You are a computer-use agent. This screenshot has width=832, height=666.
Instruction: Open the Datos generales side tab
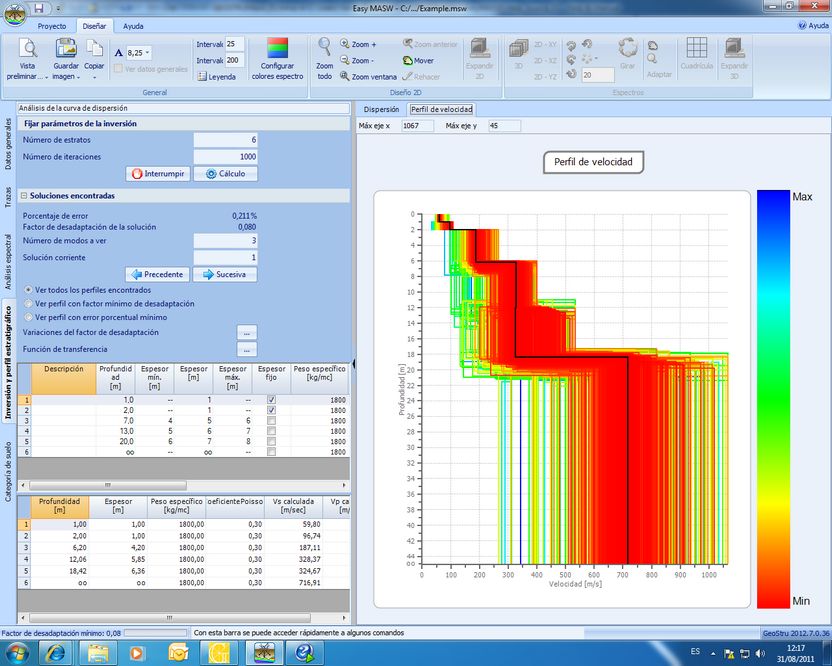click(7, 144)
